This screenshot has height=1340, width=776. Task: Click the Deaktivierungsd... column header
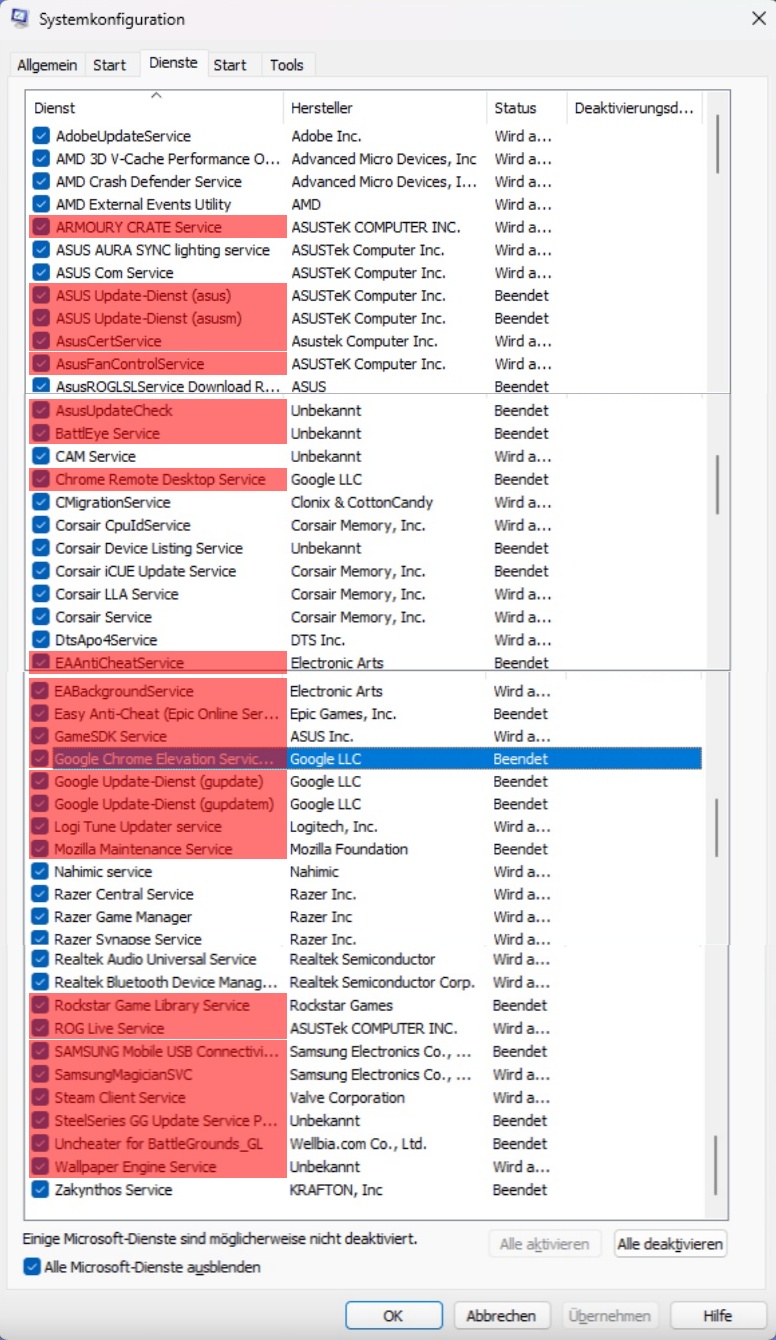tap(635, 108)
